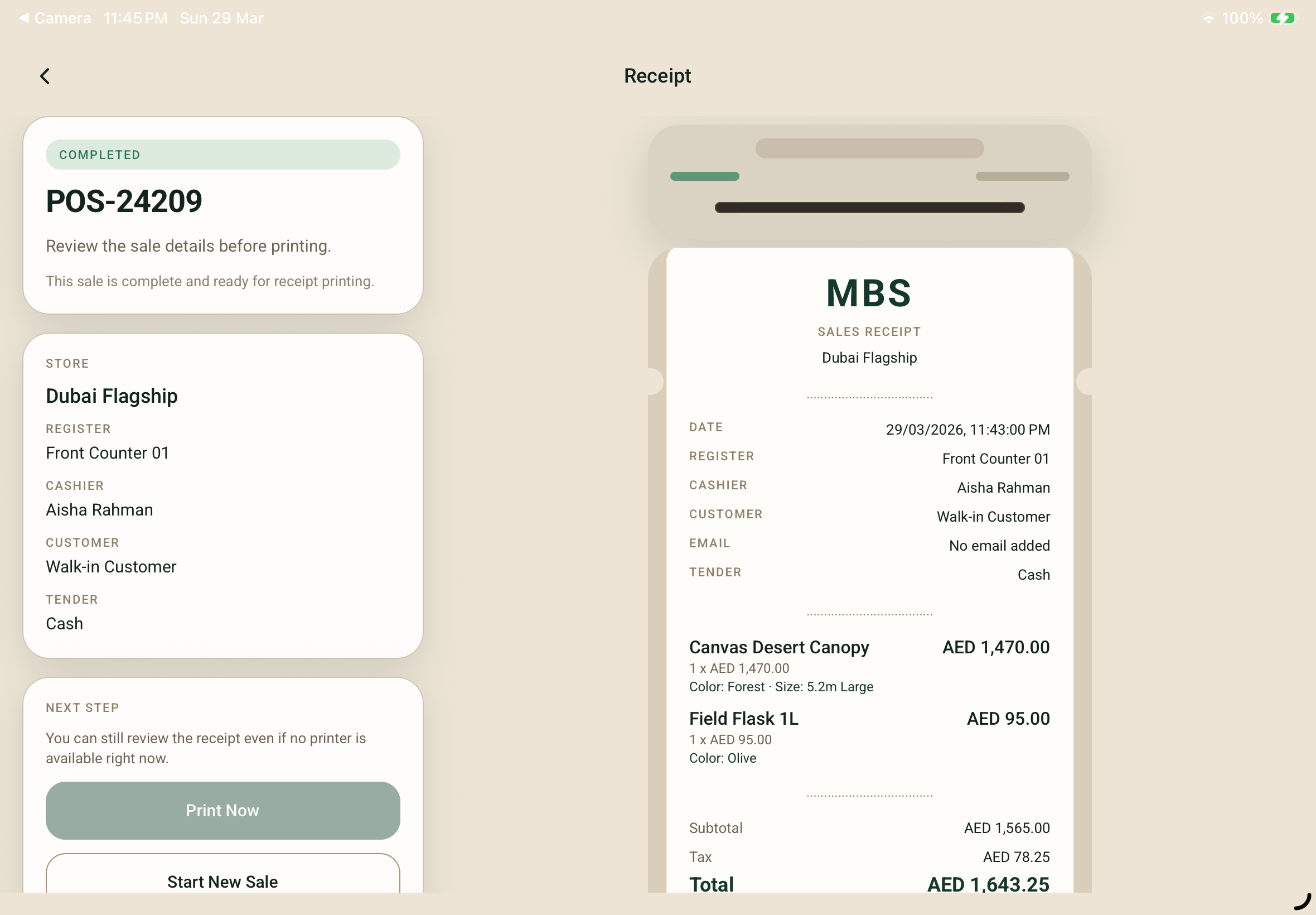1316x915 pixels.
Task: Select Field Flask 1L line item
Action: 744,719
